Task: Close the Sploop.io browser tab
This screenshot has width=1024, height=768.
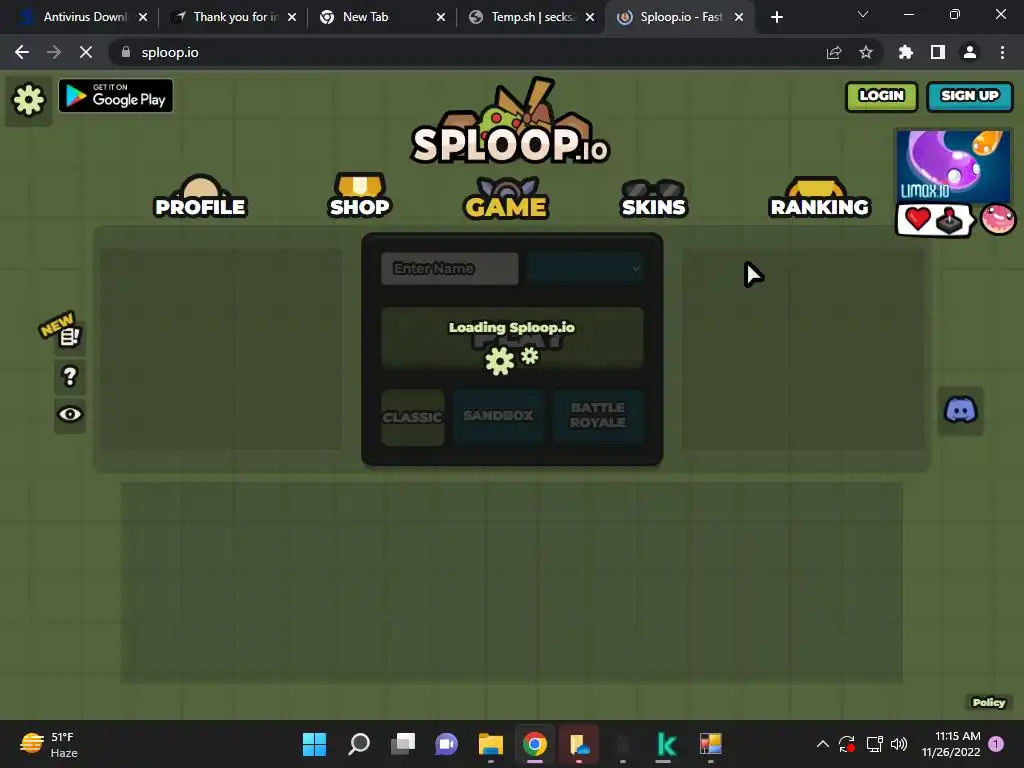Action: tap(739, 18)
